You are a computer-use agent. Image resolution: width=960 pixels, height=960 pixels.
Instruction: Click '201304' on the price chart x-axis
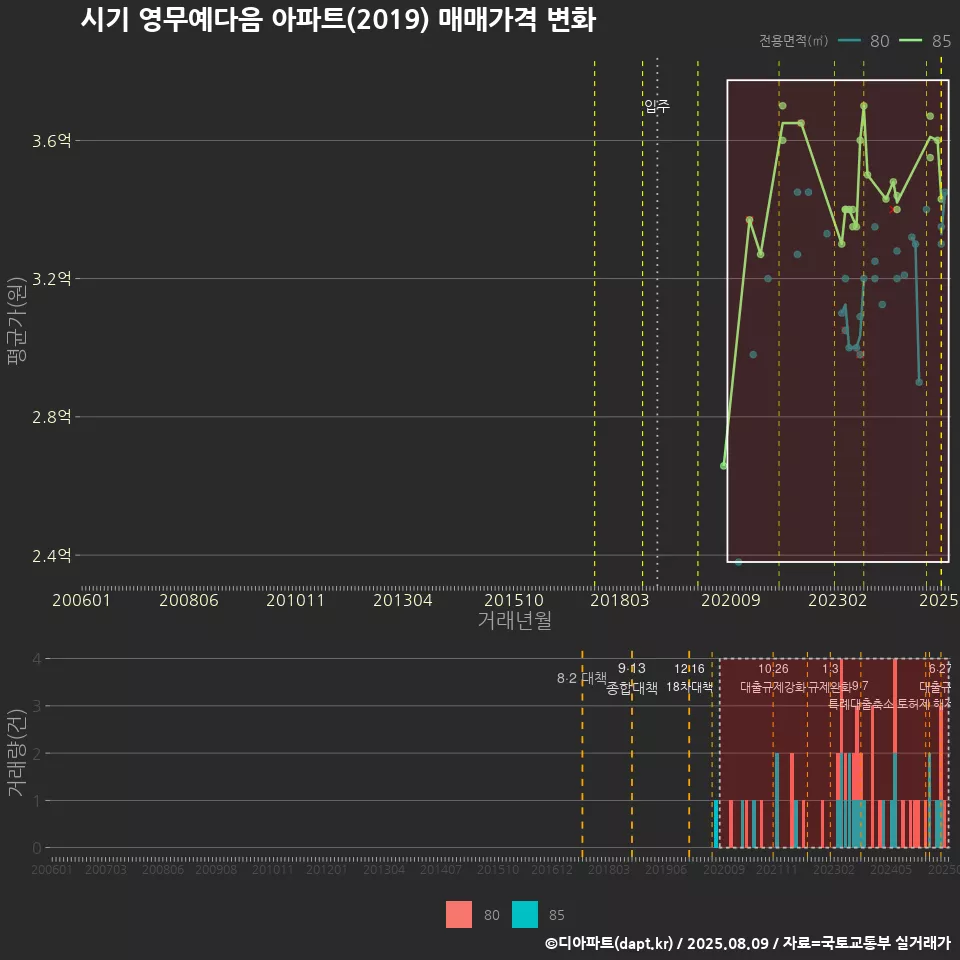(x=403, y=600)
